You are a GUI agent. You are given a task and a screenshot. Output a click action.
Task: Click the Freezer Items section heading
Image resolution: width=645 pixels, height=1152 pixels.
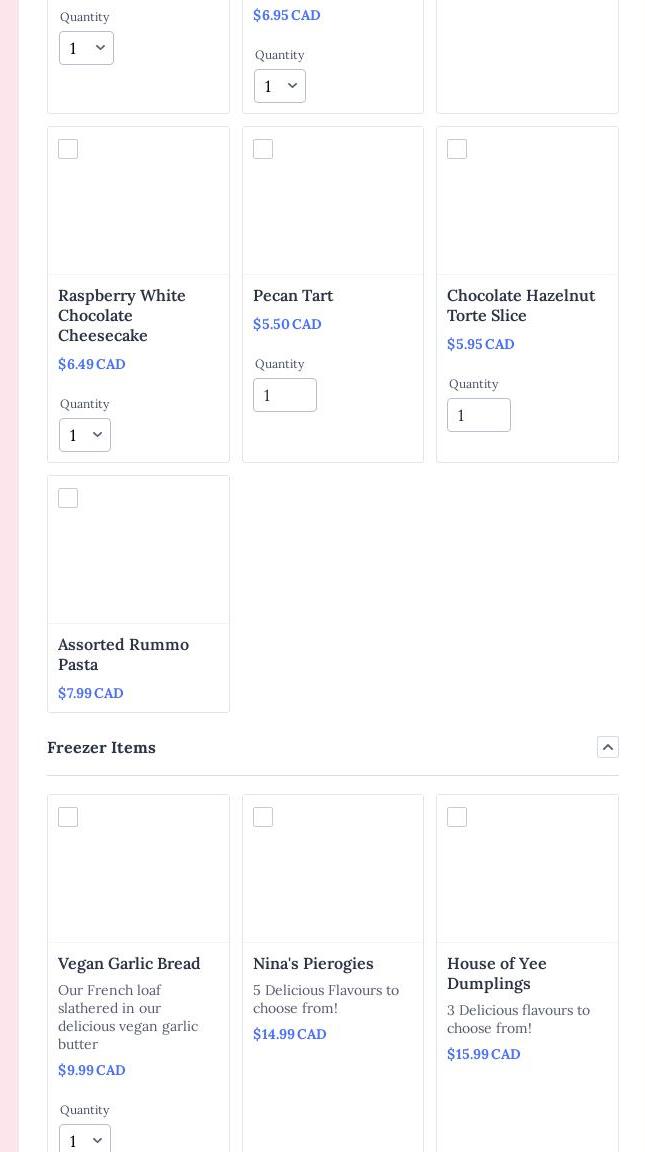point(101,747)
